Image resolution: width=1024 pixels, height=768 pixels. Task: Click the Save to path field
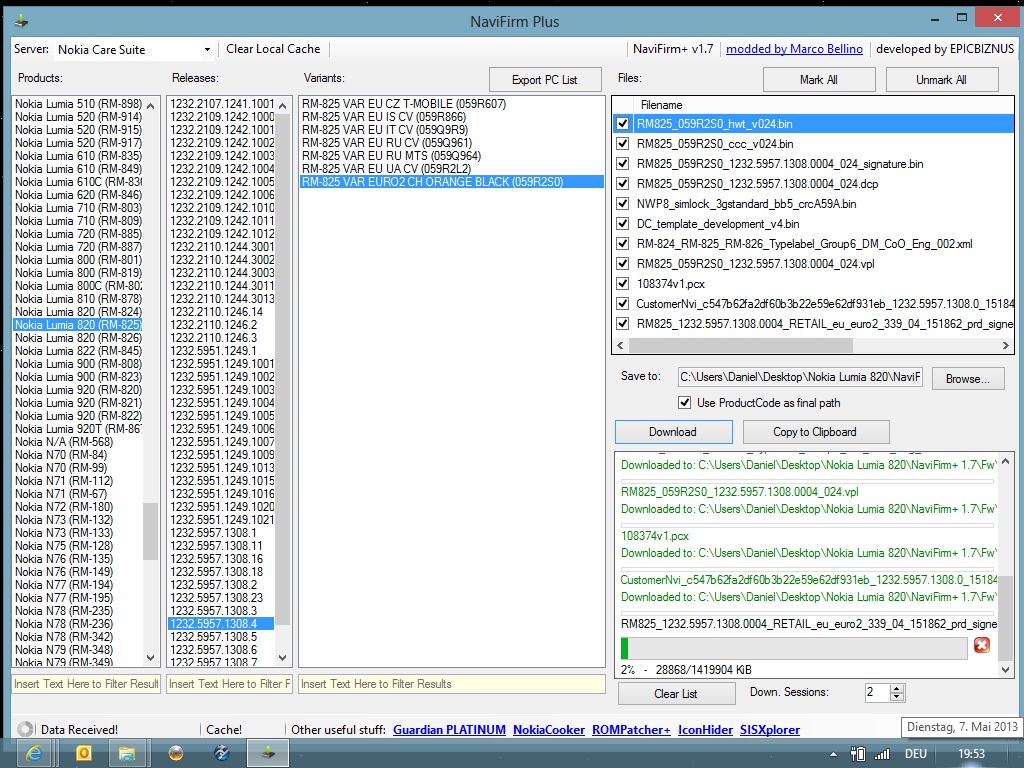(801, 377)
